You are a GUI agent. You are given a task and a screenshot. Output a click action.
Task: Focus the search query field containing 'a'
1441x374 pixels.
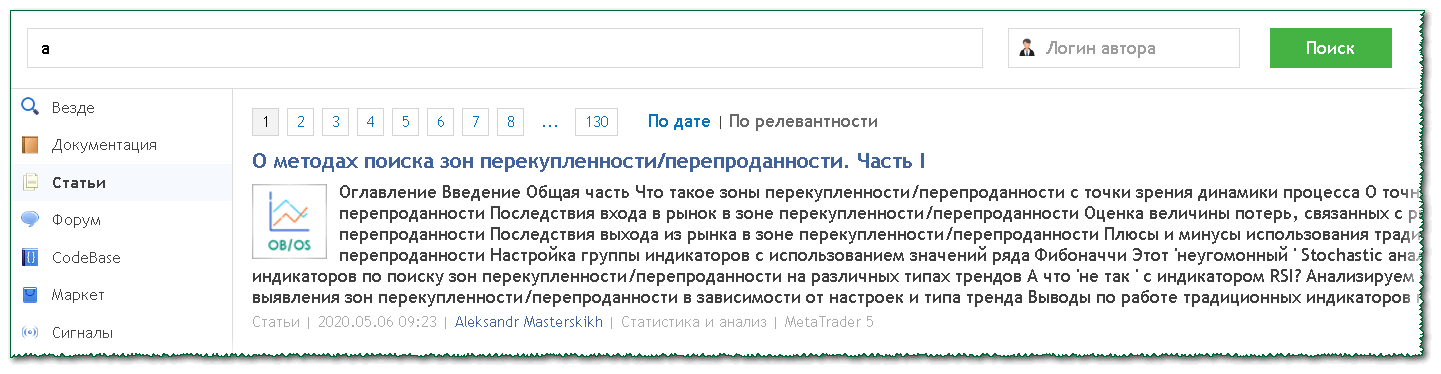pyautogui.click(x=504, y=48)
